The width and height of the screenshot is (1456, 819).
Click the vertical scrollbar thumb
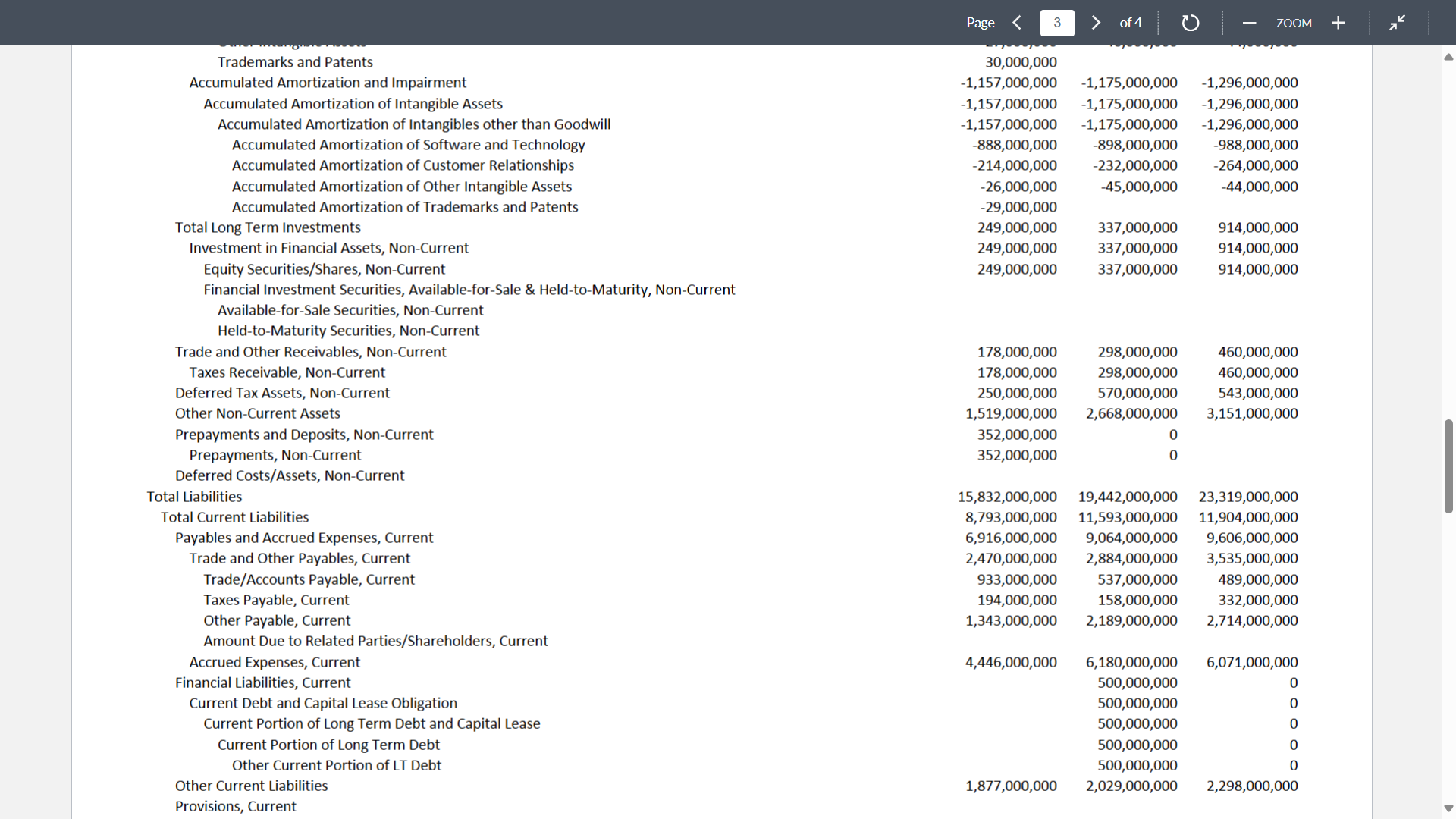1448,466
